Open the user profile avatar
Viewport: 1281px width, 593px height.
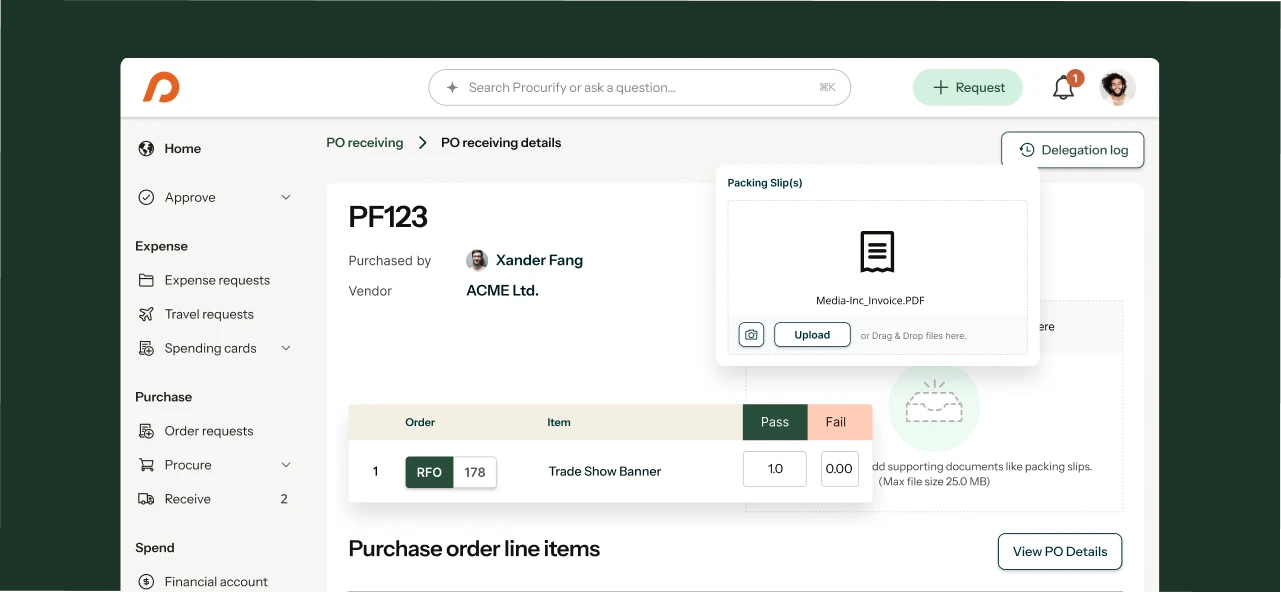(x=1117, y=88)
